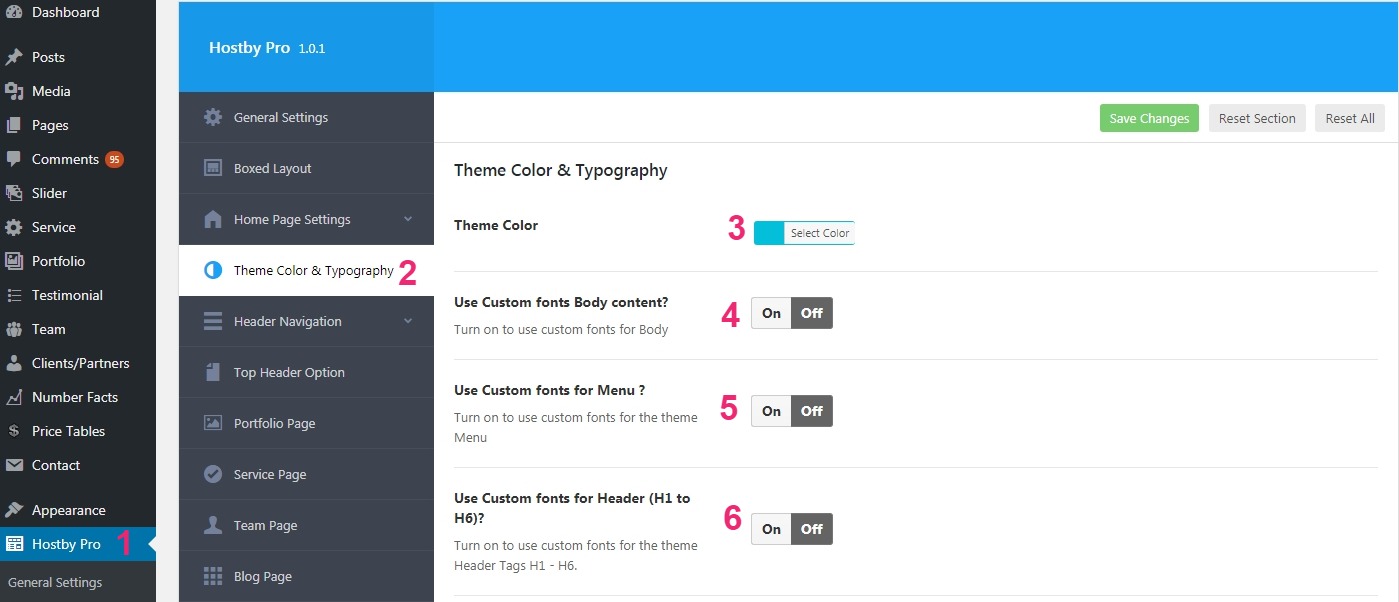Click the Blog Page grid icon
The image size is (1399, 602).
[x=213, y=576]
